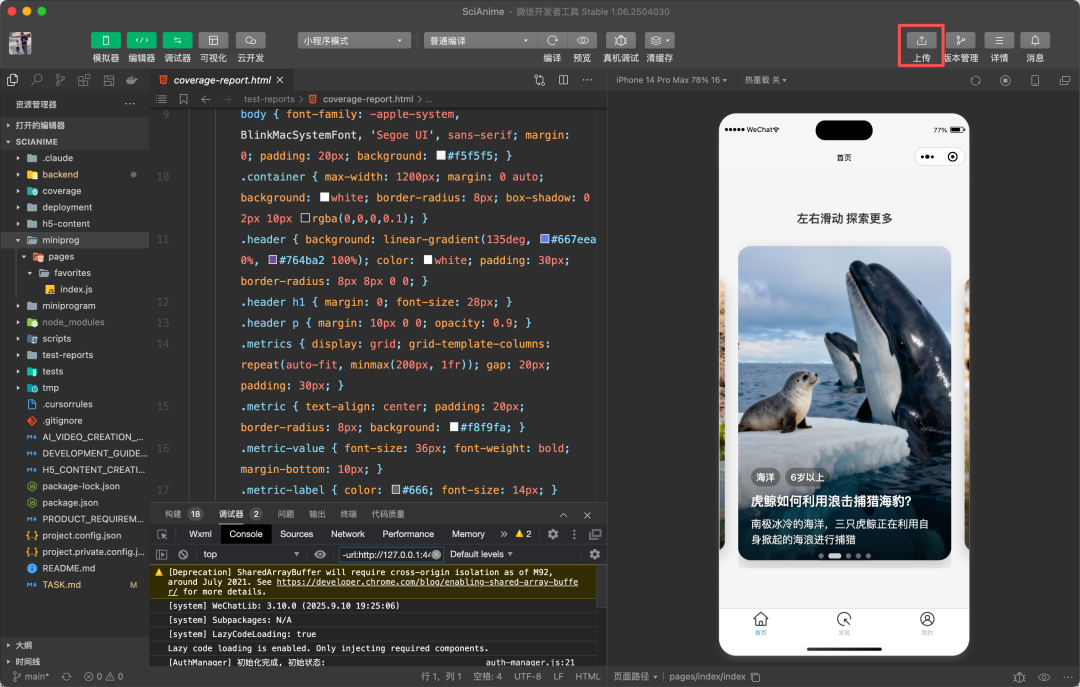Select the Sources tab
Image resolution: width=1080 pixels, height=687 pixels.
point(297,534)
